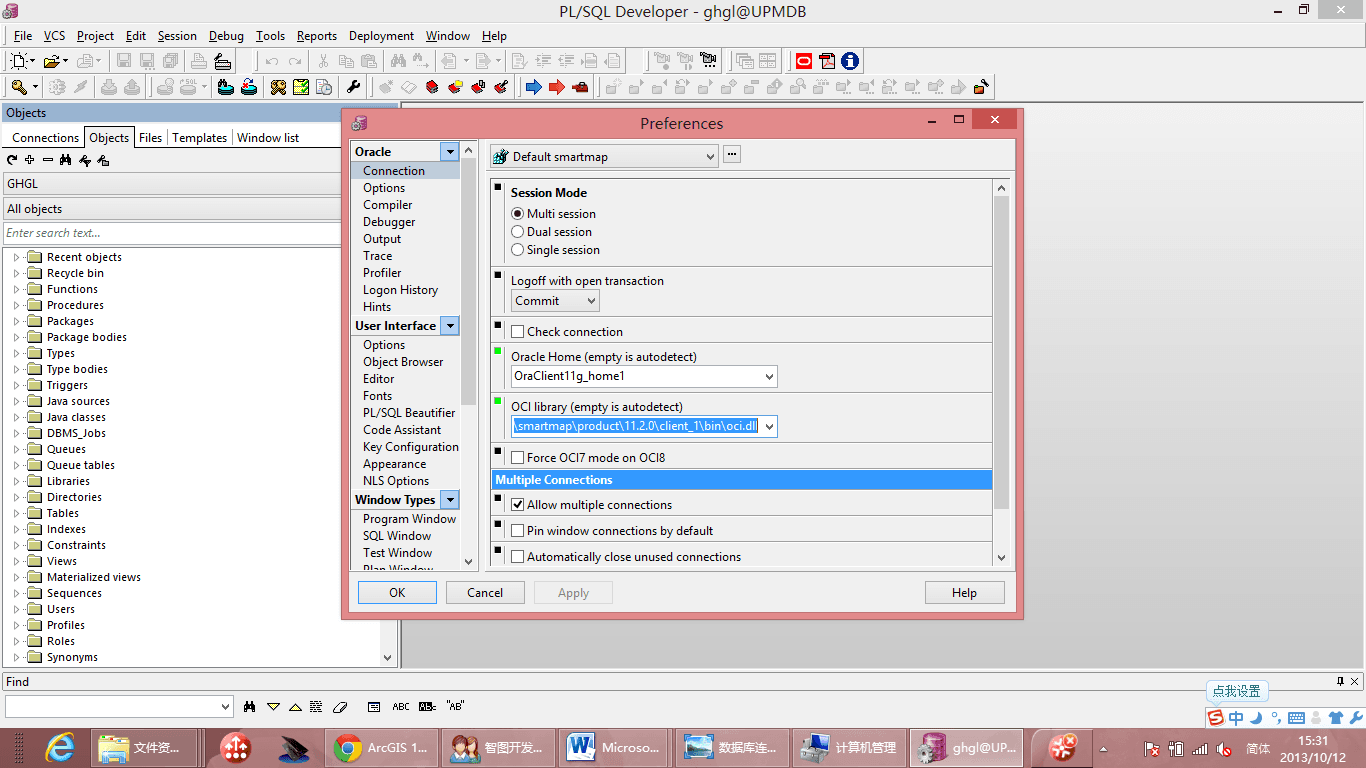Click the Log on key icon

pos(20,87)
